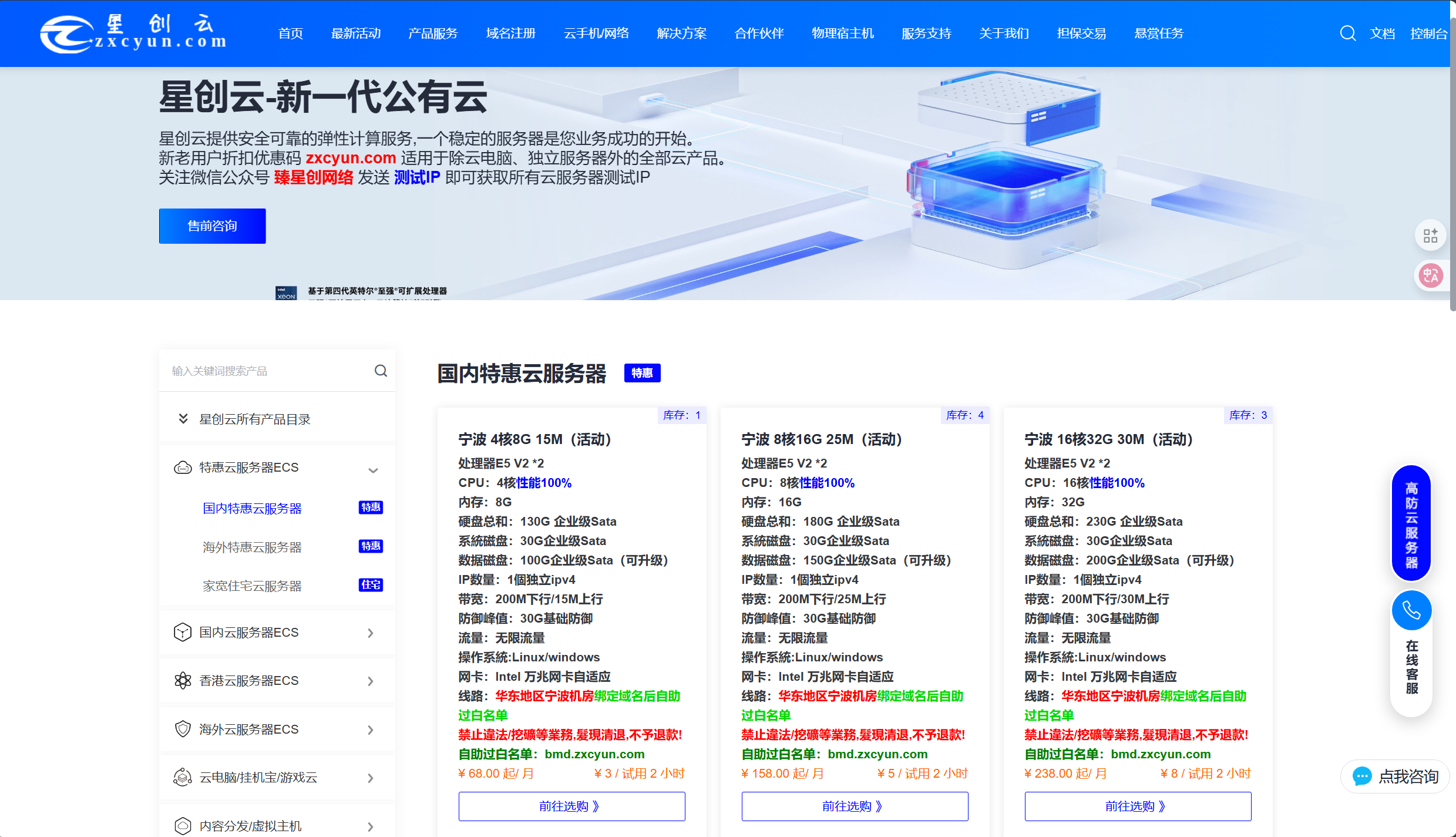Viewport: 1456px width, 837px height.
Task: Click the 特惠 badge on 海外特惠云服务器
Action: pos(371,546)
